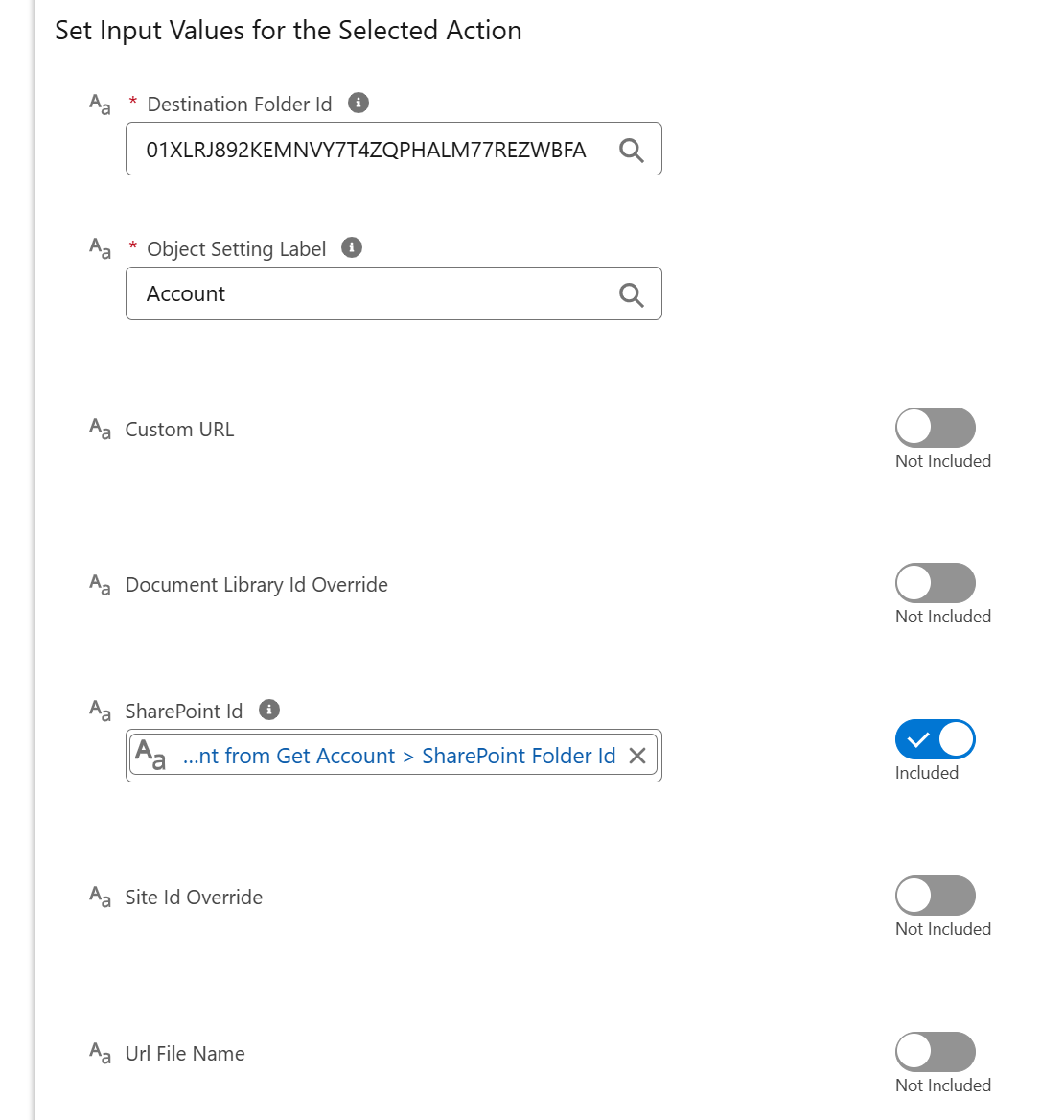Click the SharePoint Id resource picker field

coord(393,756)
